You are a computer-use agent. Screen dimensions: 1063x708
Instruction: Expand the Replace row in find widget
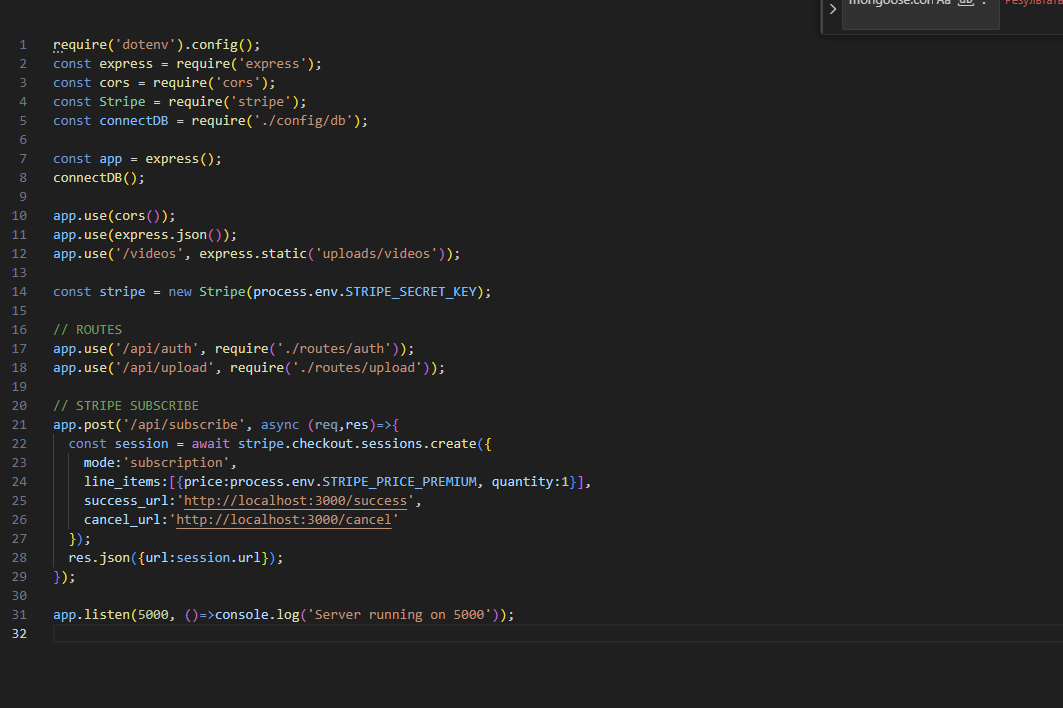pos(833,9)
